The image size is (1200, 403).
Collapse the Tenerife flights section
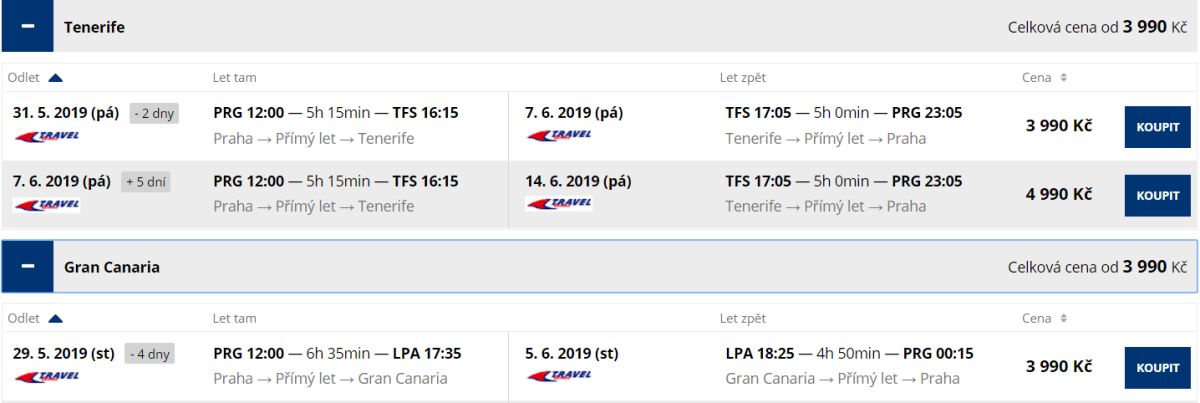[28, 27]
